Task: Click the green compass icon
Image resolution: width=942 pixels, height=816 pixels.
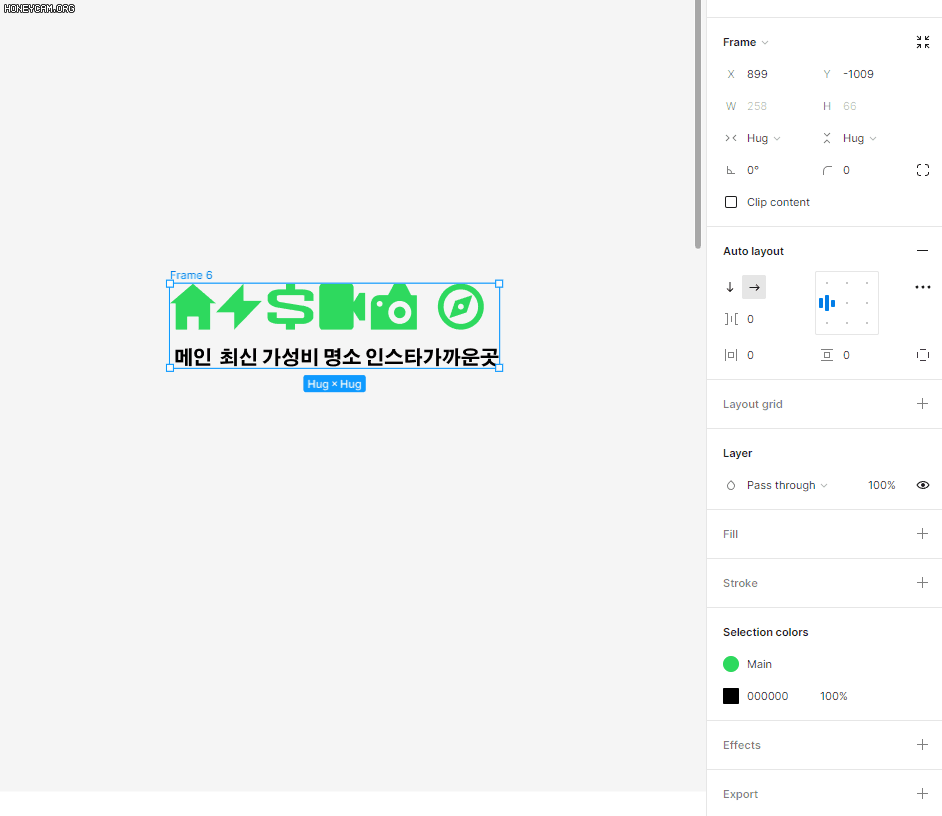Action: click(461, 307)
